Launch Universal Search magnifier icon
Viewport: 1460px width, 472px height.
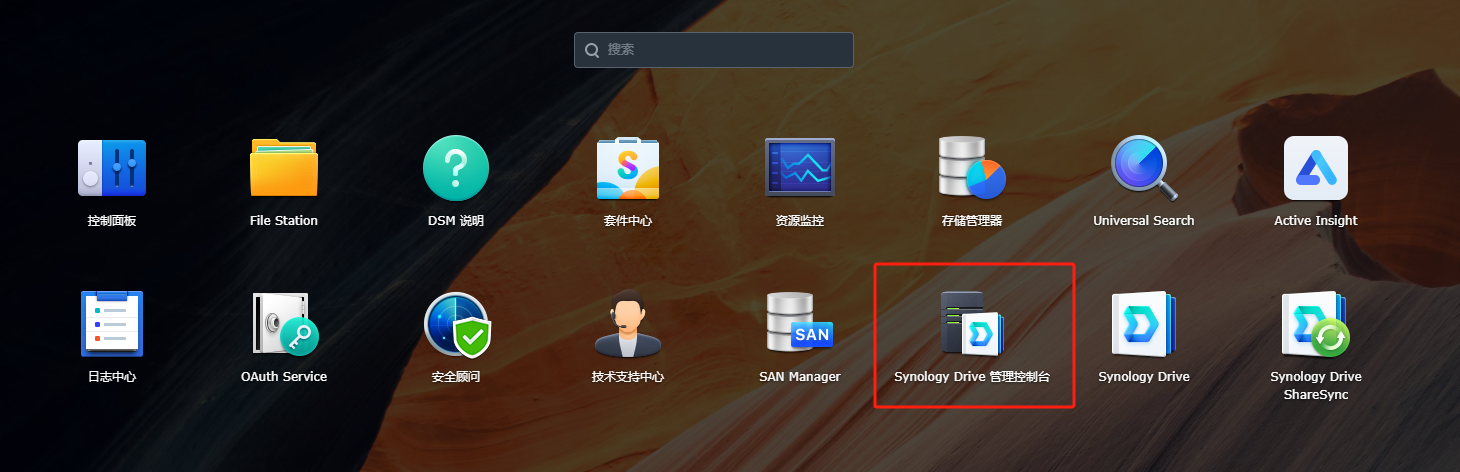pos(1144,168)
